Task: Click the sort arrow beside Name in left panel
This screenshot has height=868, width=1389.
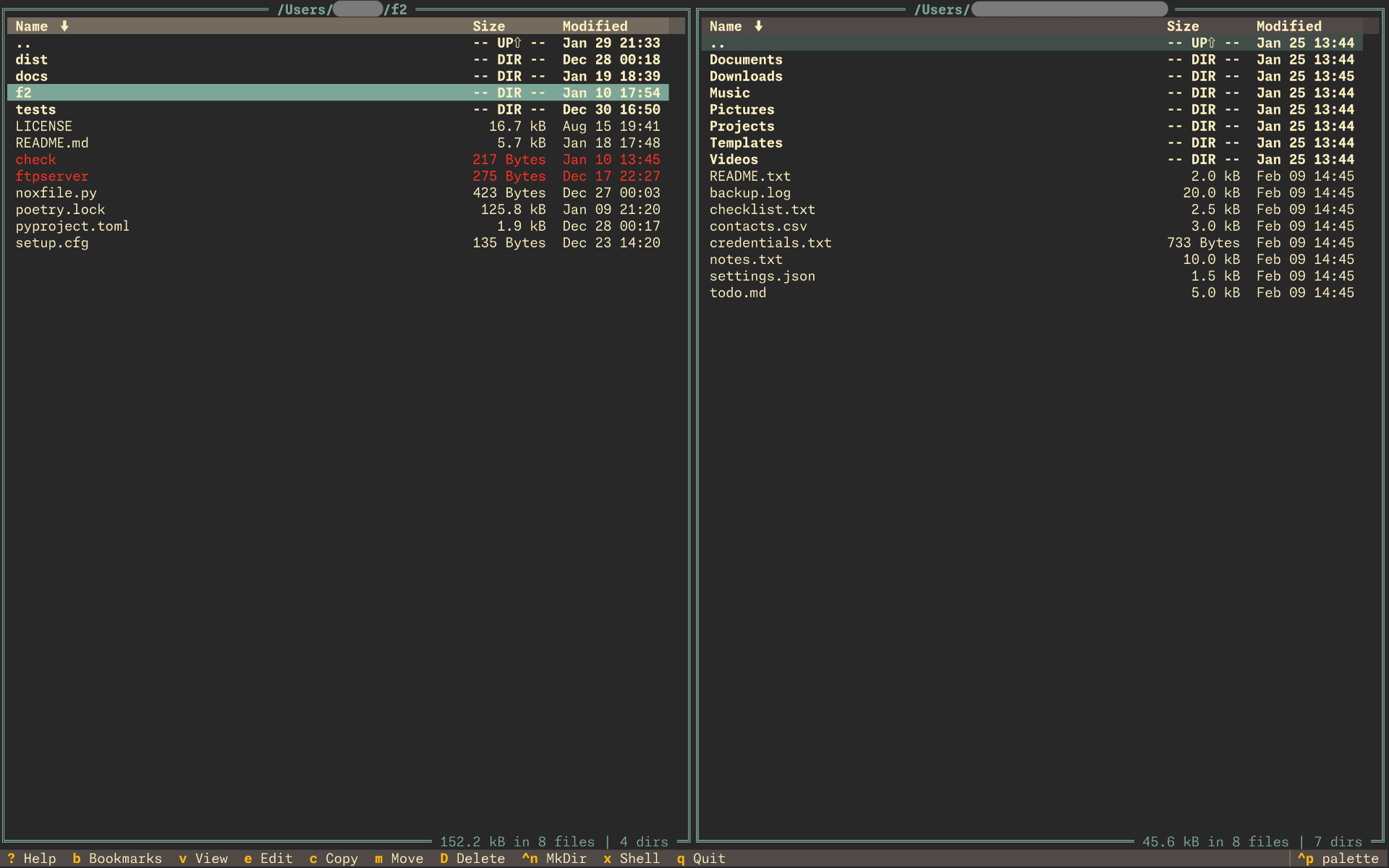Action: [x=64, y=26]
